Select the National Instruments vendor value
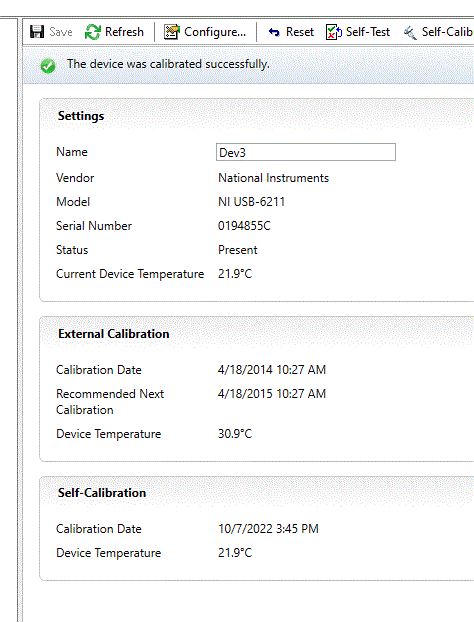This screenshot has height=622, width=474. click(273, 178)
